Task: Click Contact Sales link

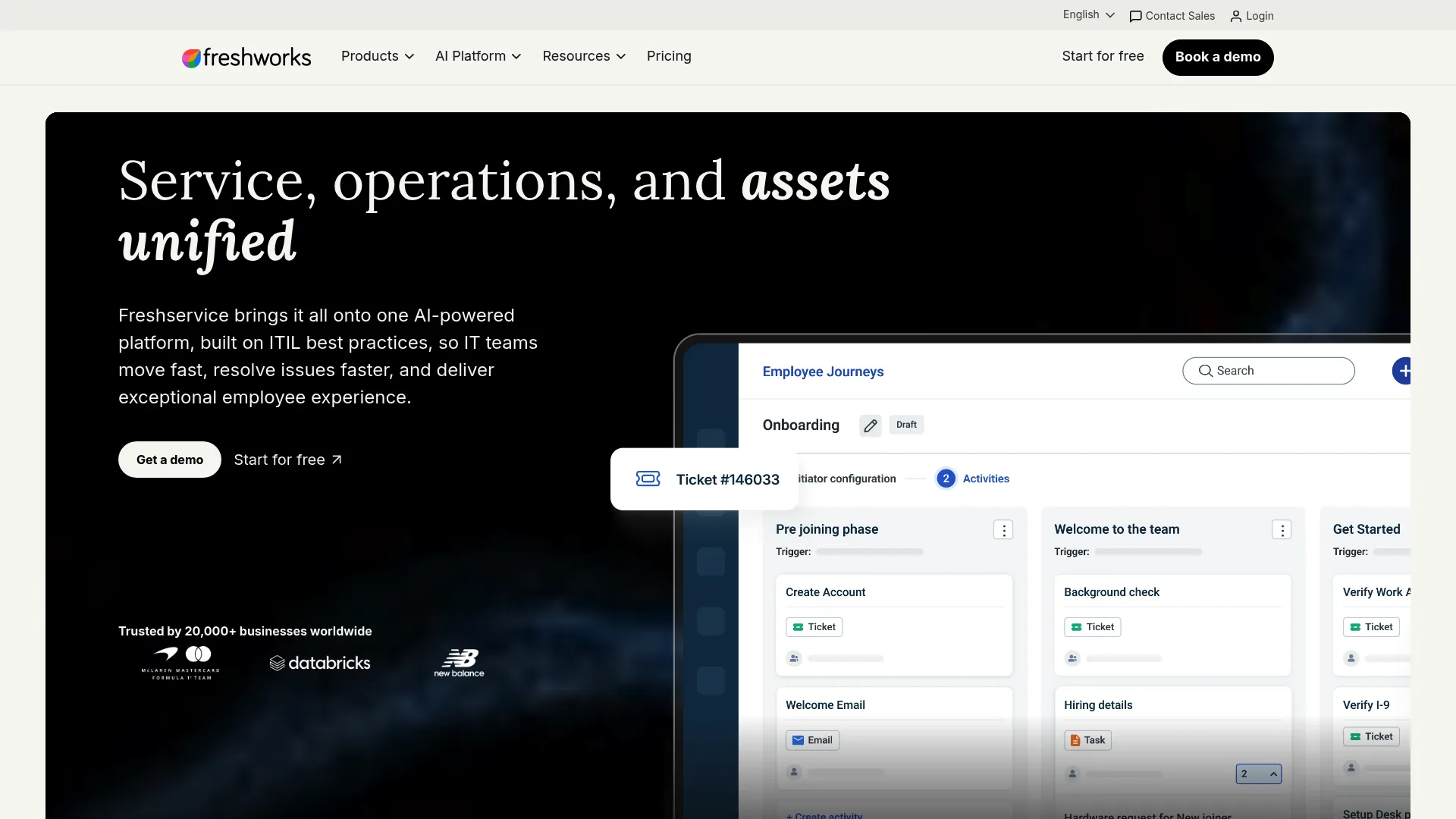Action: [1172, 16]
